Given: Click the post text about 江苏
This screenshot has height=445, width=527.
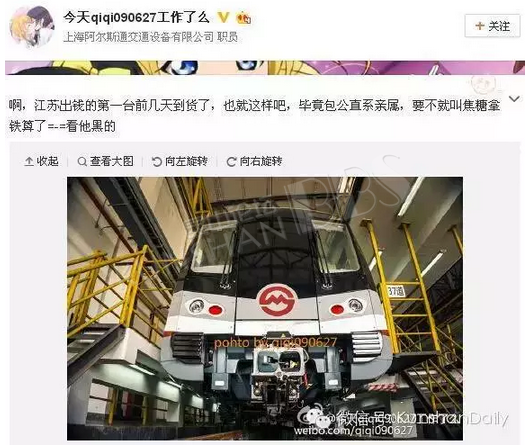Looking at the screenshot, I should point(254,116).
